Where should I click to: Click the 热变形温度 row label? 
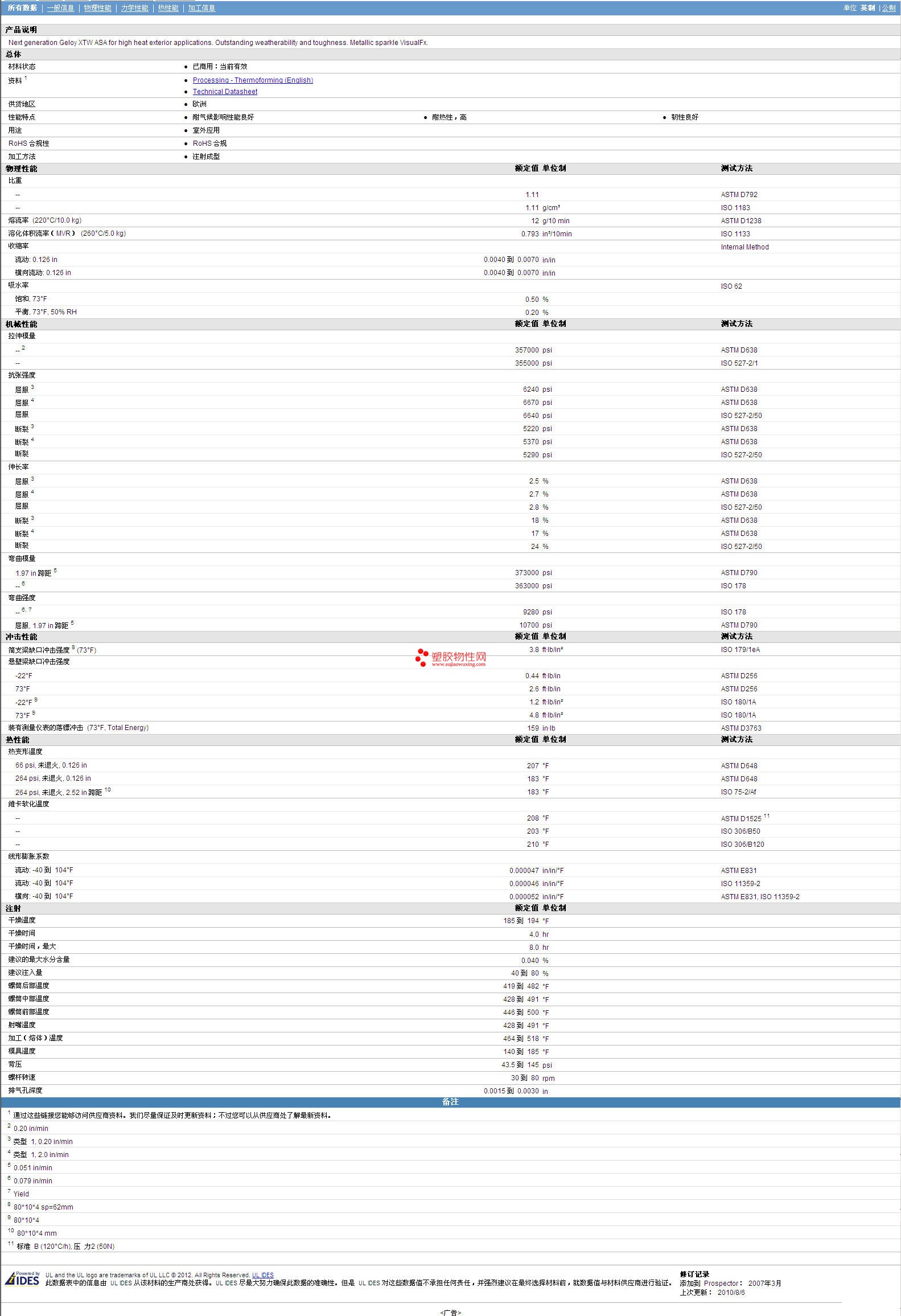pos(25,752)
